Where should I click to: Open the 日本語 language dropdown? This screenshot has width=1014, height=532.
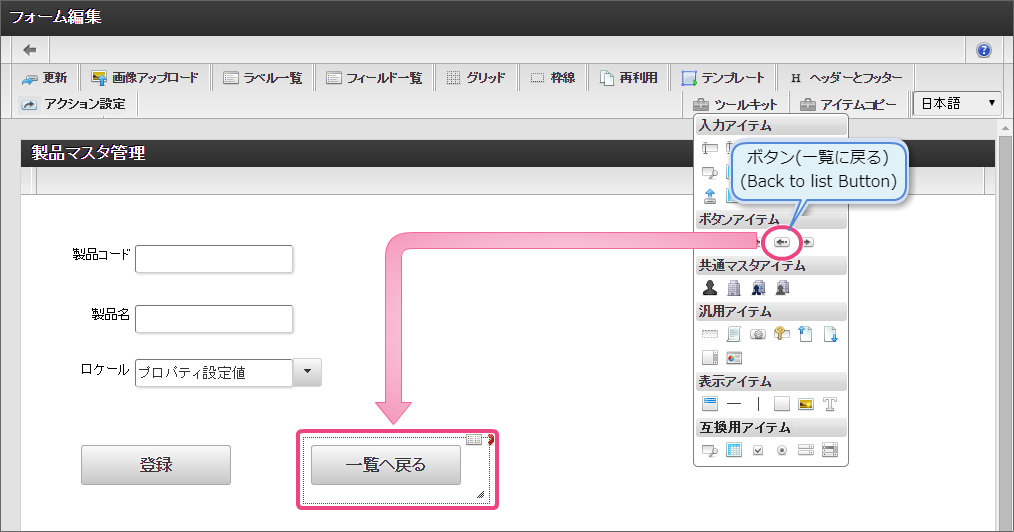tap(957, 103)
